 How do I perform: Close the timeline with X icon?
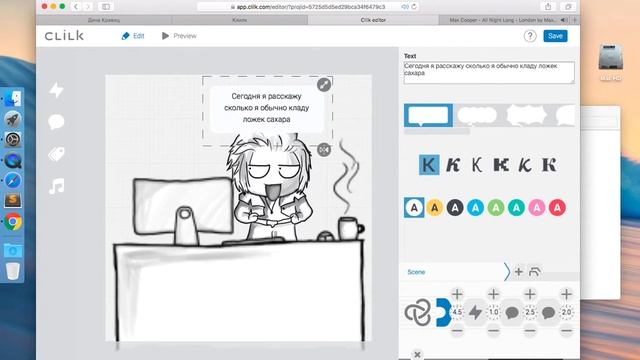417,354
